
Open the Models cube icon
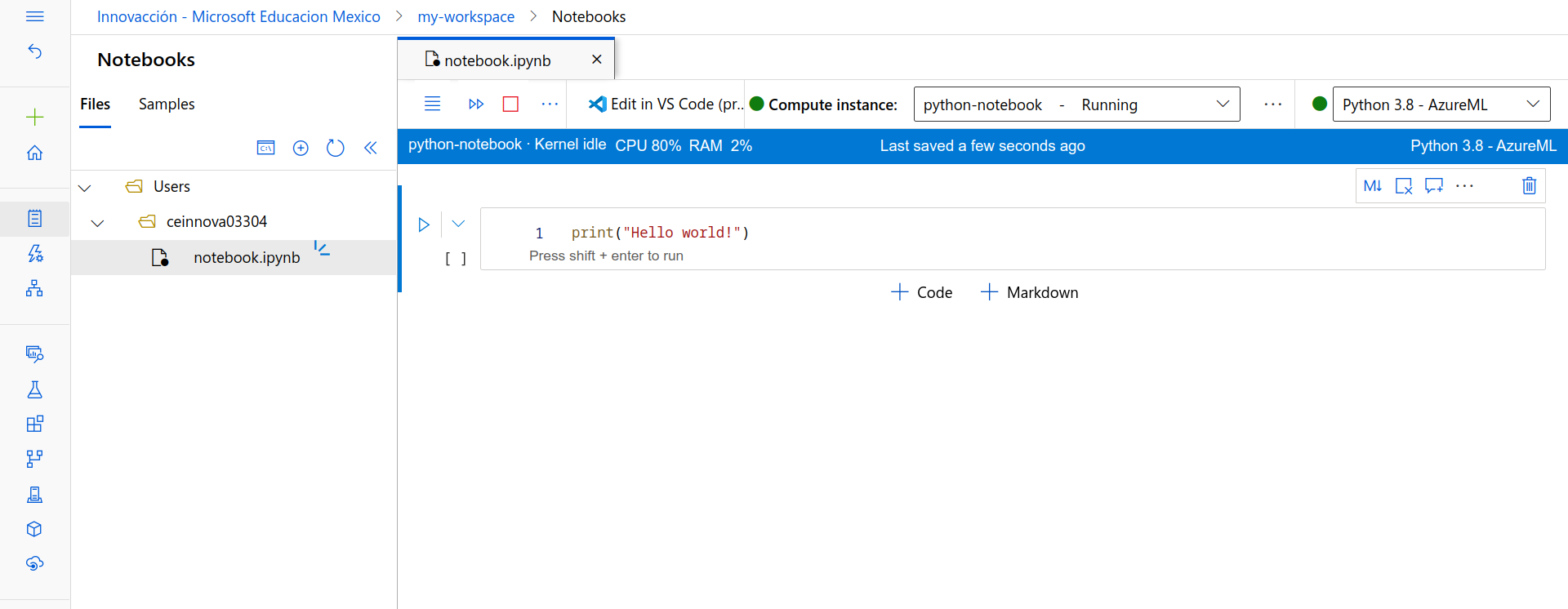35,529
